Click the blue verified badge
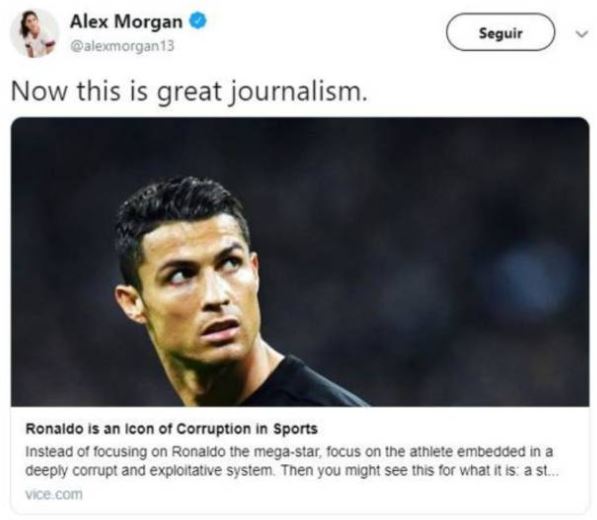Image resolution: width=597 pixels, height=520 pixels. click(x=198, y=21)
